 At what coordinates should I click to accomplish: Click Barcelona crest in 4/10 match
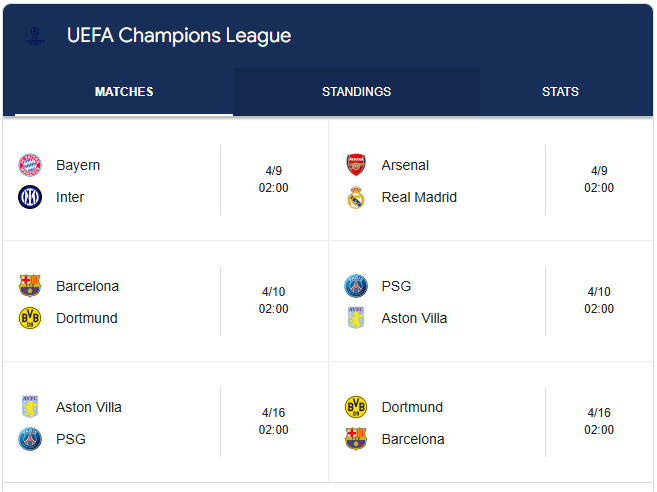tap(30, 286)
